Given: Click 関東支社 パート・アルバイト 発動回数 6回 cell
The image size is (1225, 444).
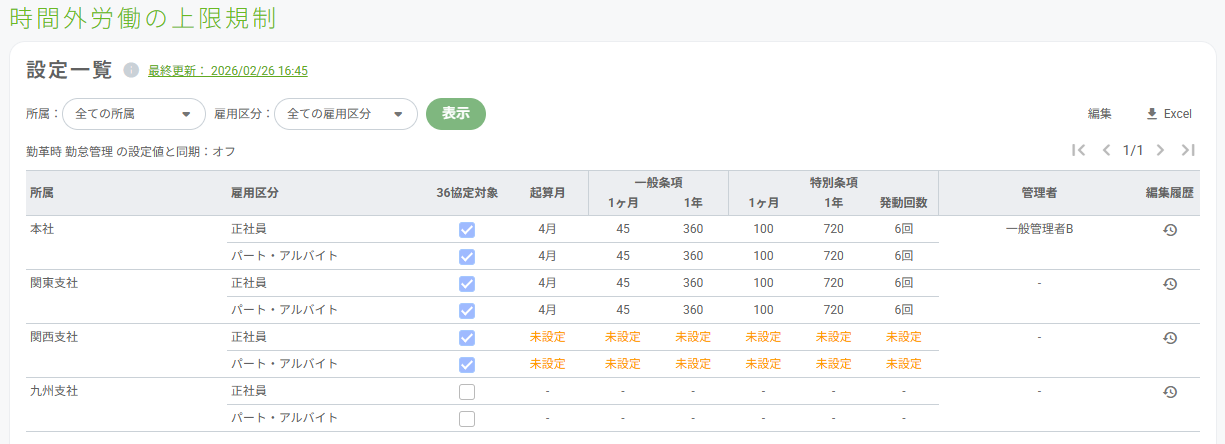Looking at the screenshot, I should pos(903,310).
